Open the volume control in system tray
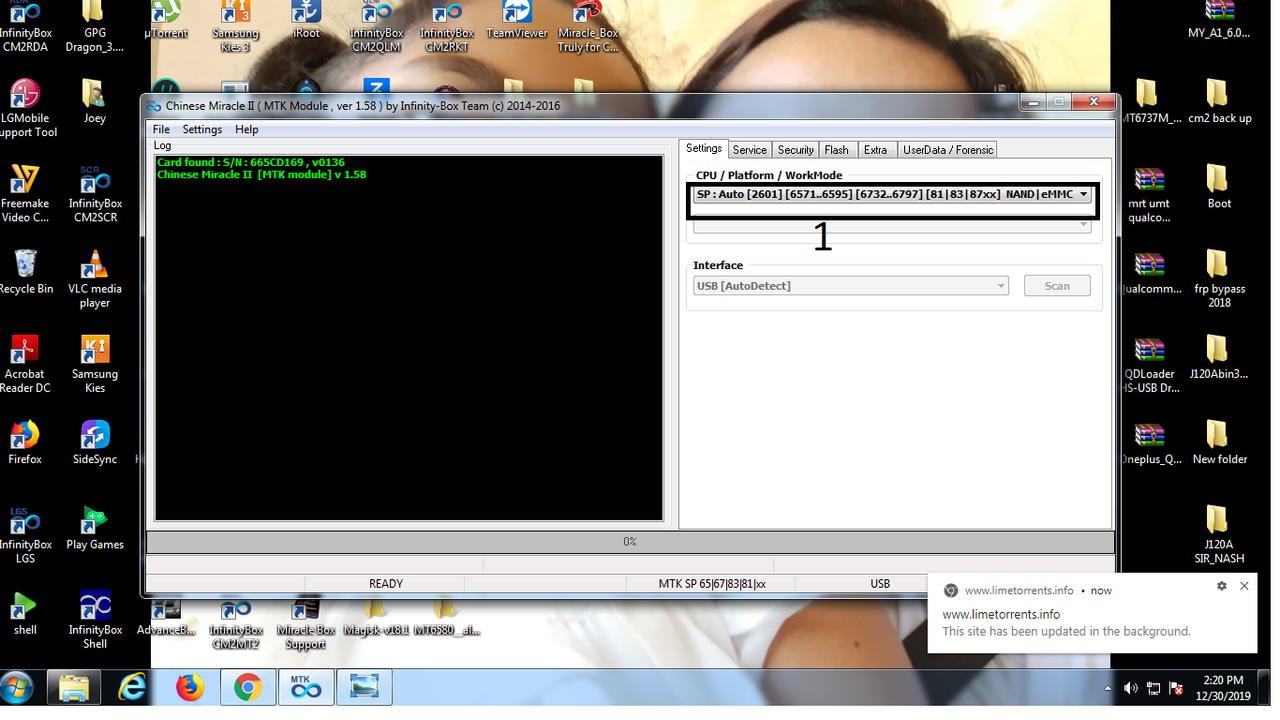The width and height of the screenshot is (1280, 720). [1131, 688]
